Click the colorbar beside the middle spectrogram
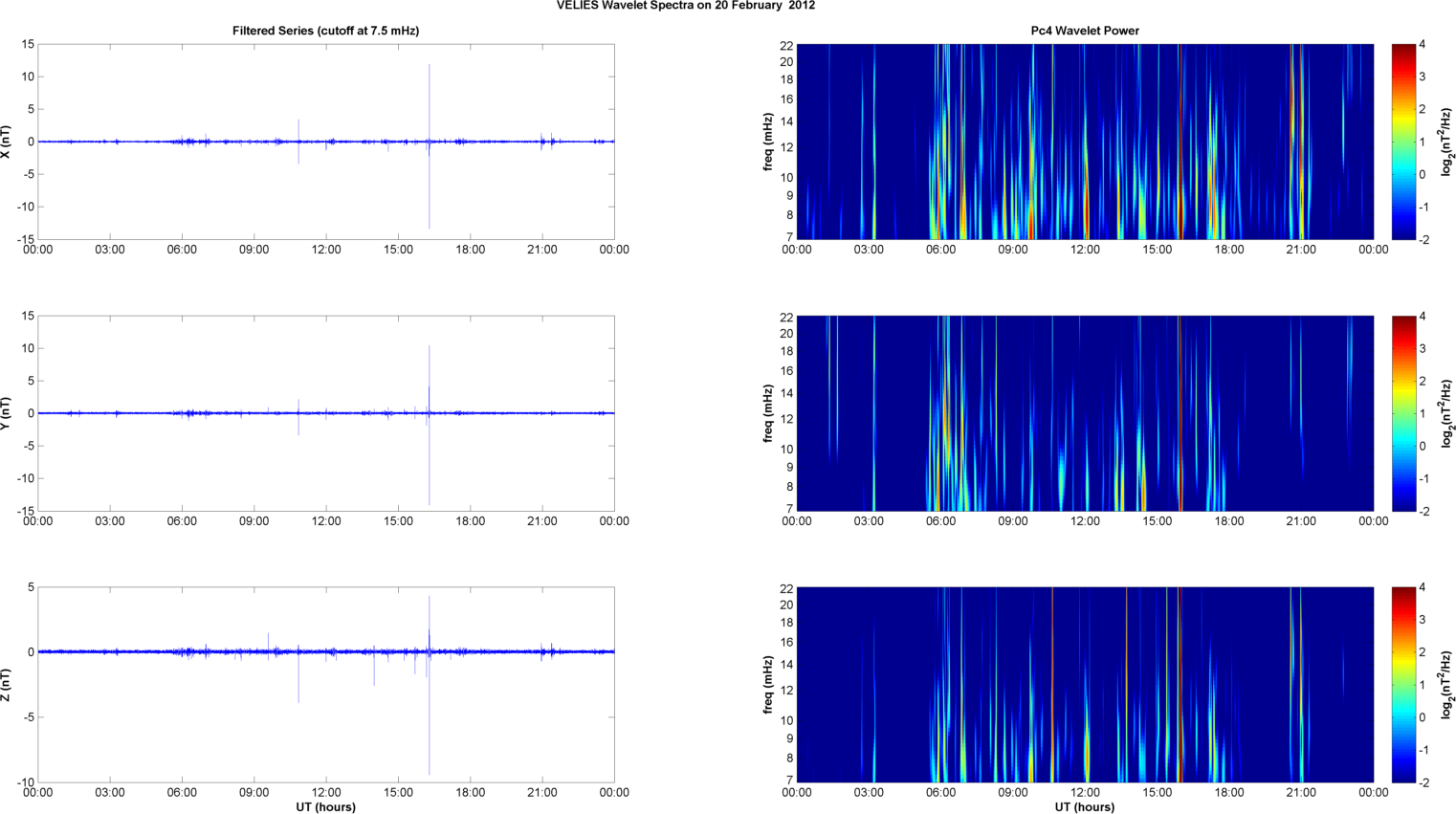The image size is (1456, 814). [1402, 413]
